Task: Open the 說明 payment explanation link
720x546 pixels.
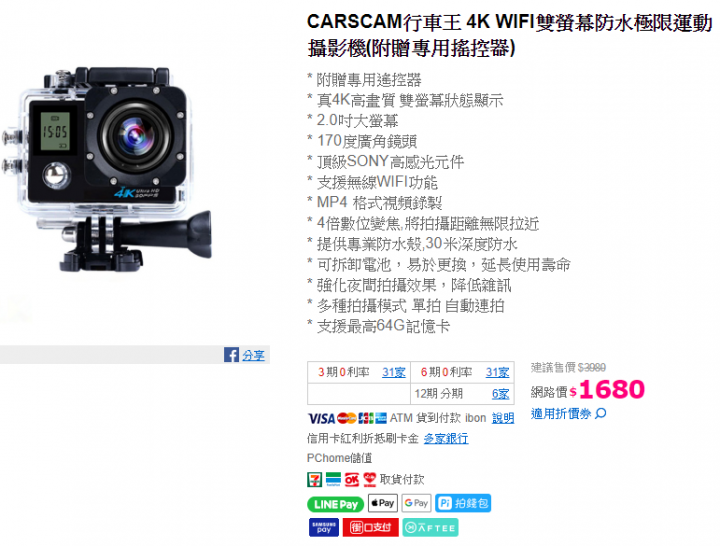Action: pyautogui.click(x=503, y=418)
